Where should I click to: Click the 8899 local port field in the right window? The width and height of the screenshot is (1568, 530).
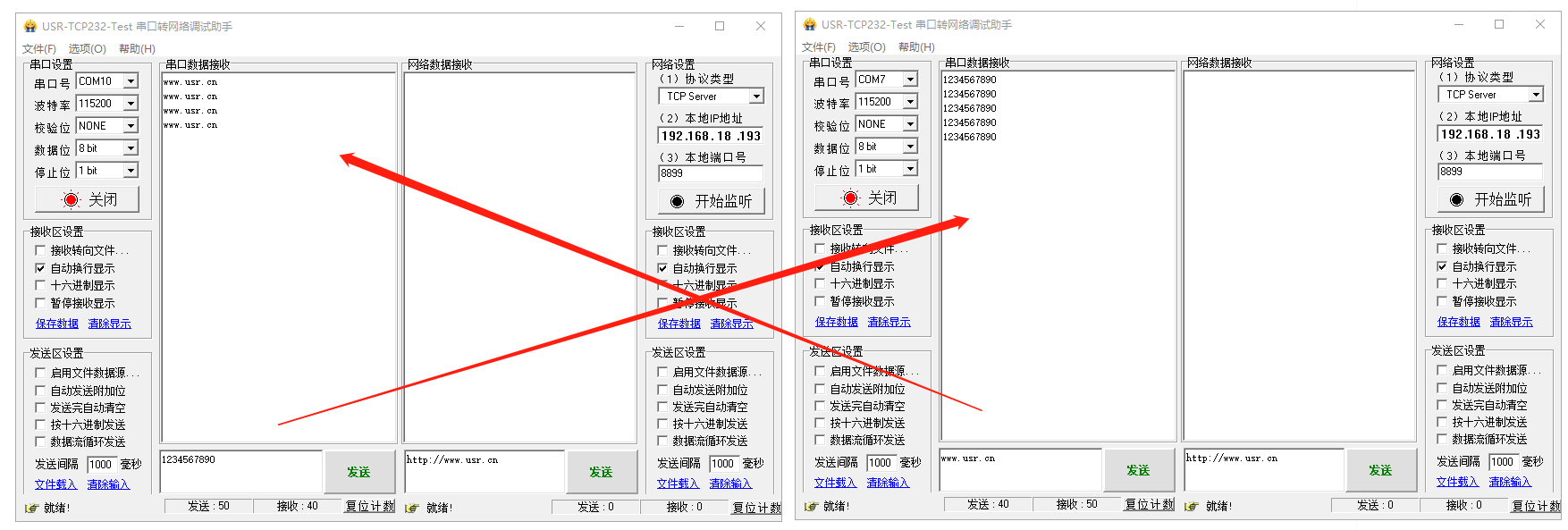pyautogui.click(x=1489, y=172)
